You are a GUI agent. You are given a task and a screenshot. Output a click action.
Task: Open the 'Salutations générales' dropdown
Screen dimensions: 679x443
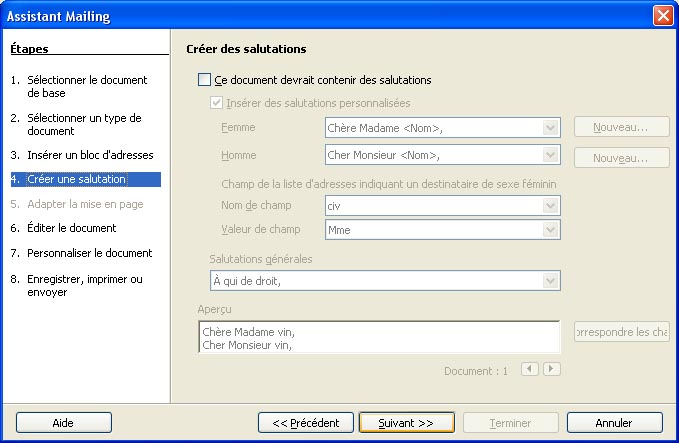550,281
